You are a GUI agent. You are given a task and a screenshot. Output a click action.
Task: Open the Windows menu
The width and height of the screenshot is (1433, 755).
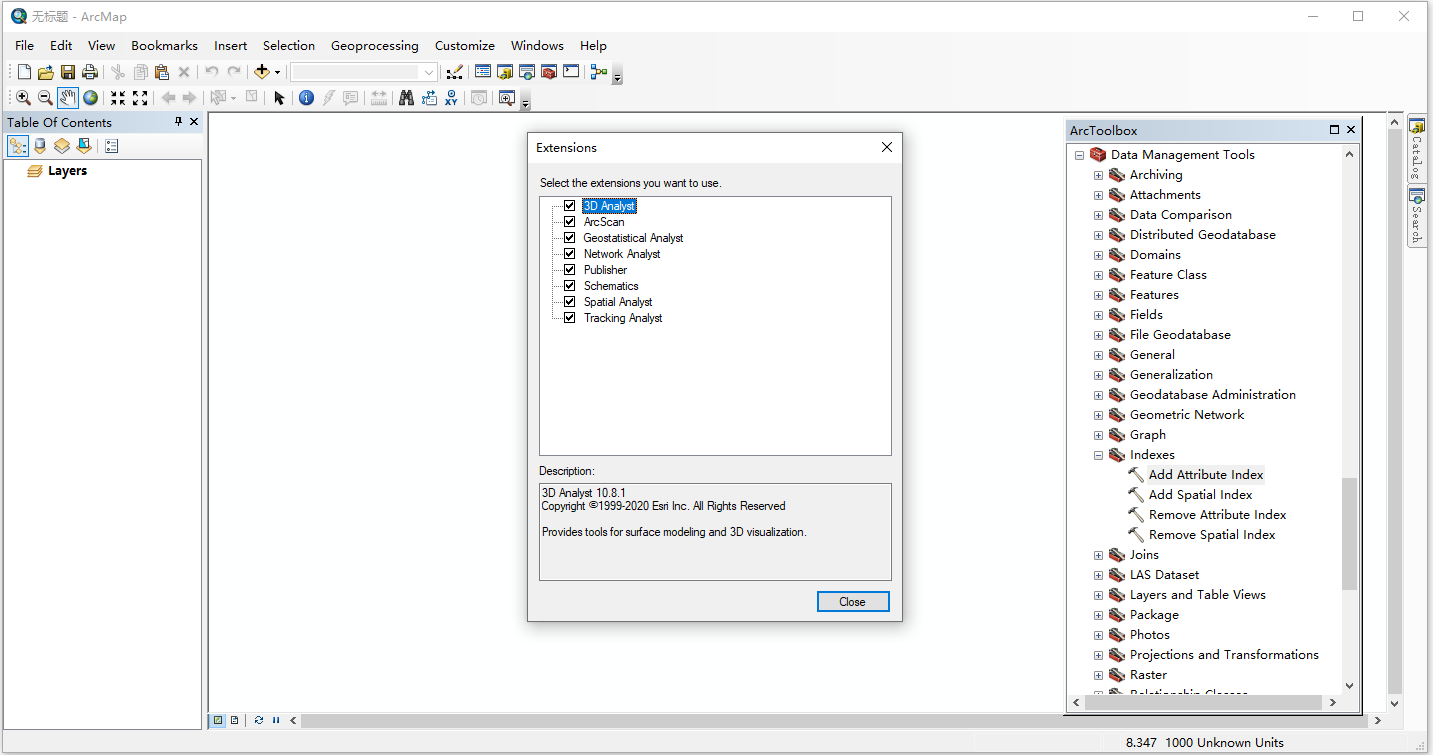pyautogui.click(x=537, y=46)
